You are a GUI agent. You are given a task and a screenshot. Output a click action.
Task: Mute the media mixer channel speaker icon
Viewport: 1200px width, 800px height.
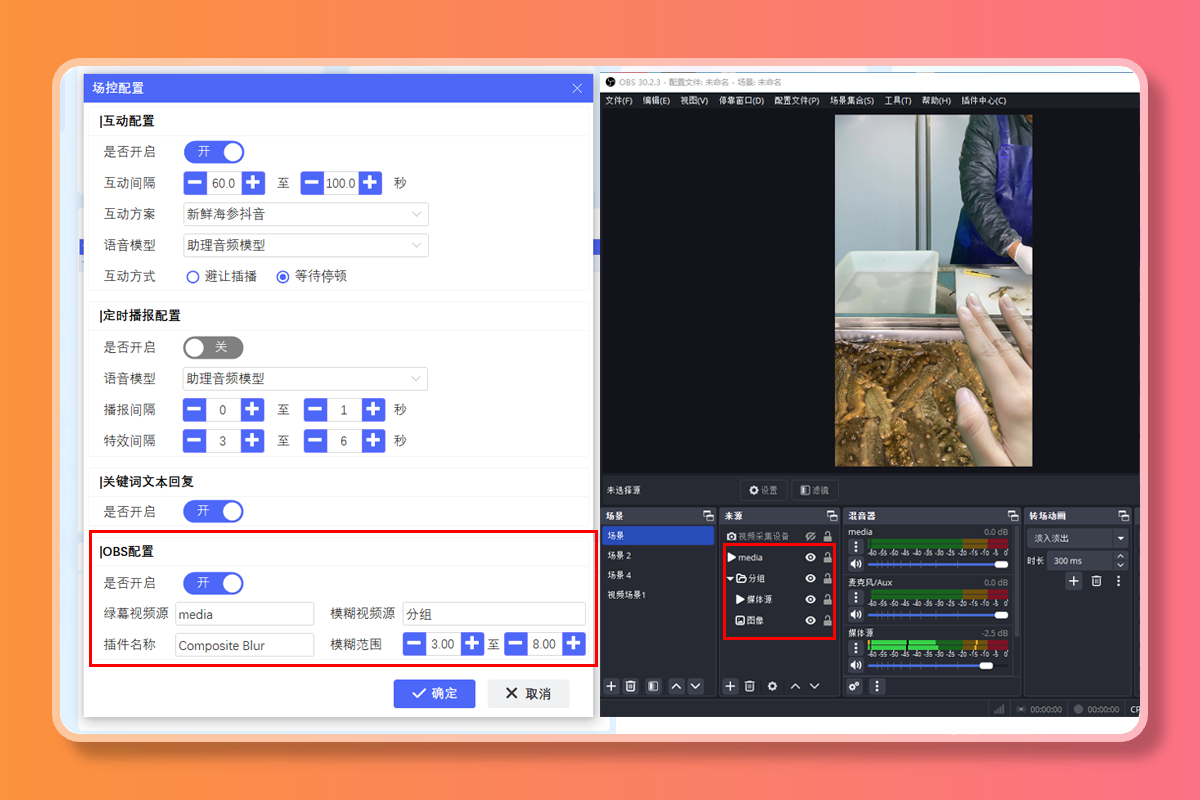click(x=856, y=564)
